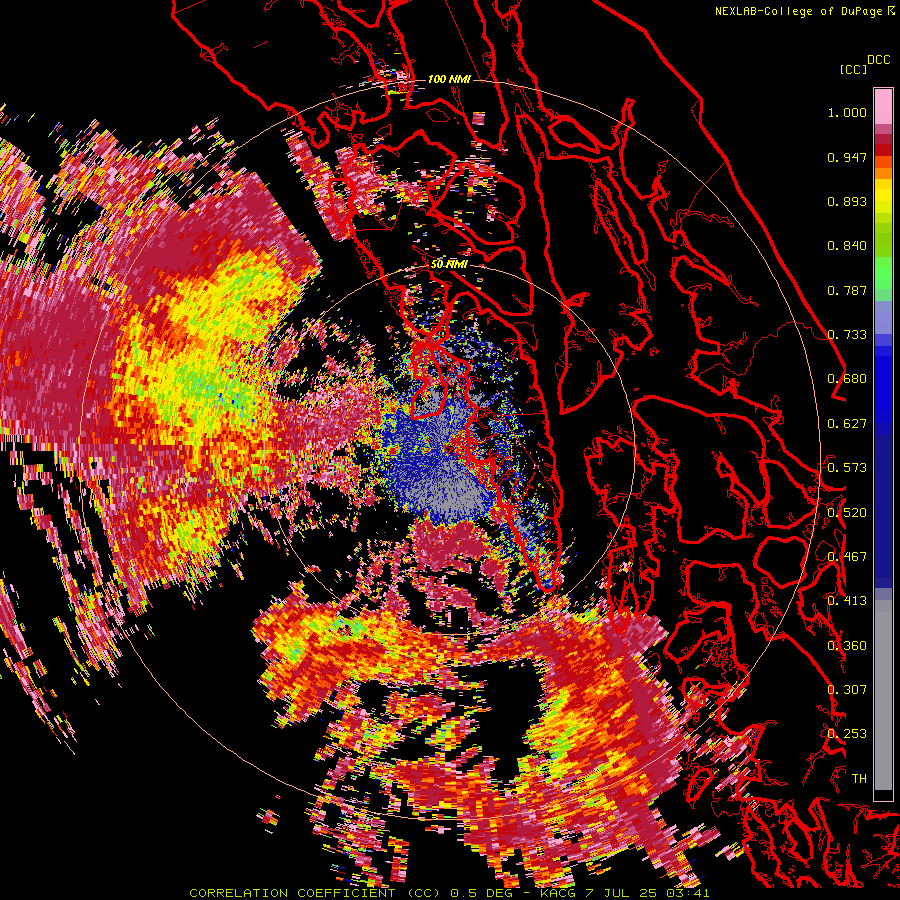Select the 0.680 color scale value
Viewport: 900px width, 900px height.
pos(847,379)
